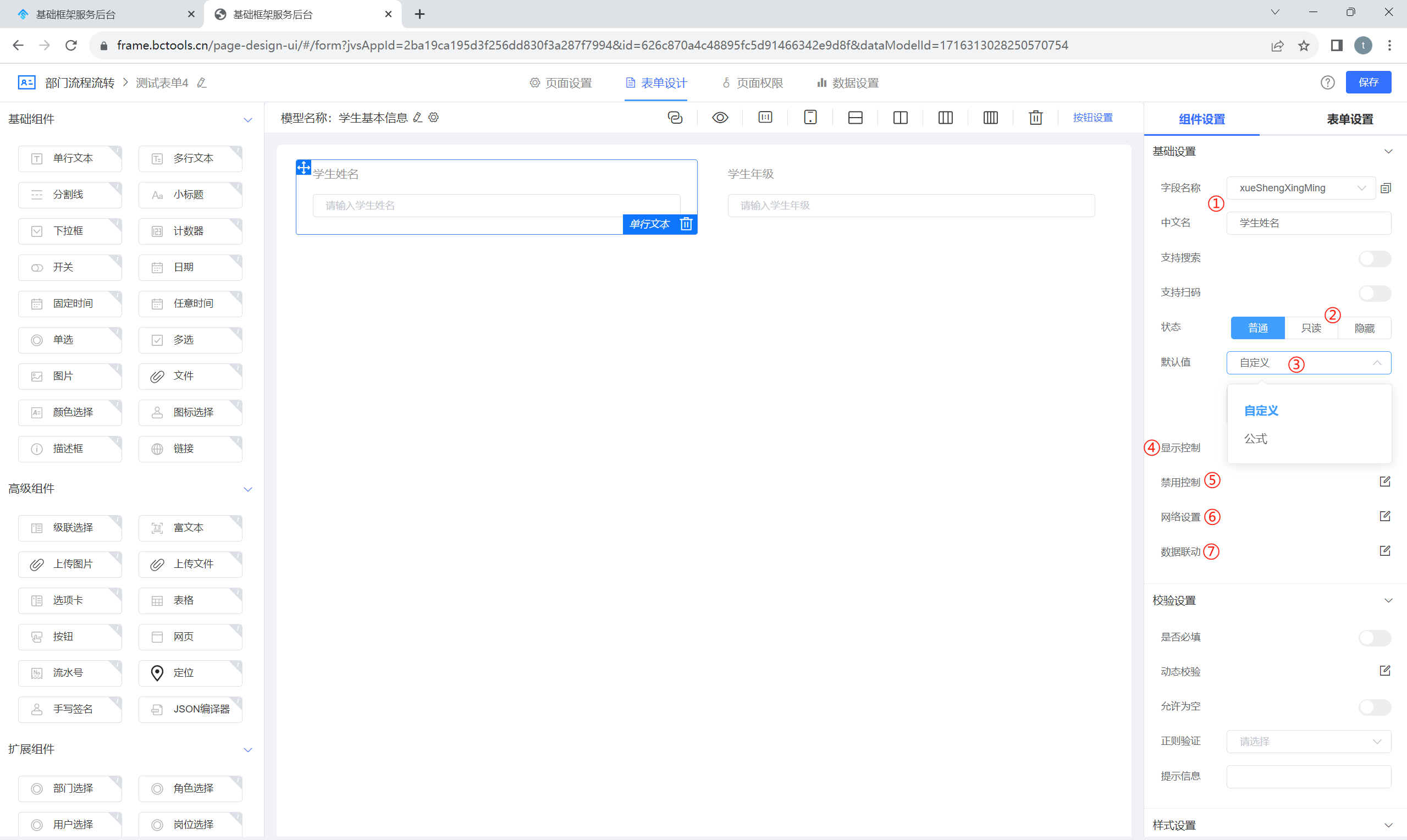Collapse the 高级组件 section
Image resolution: width=1407 pixels, height=840 pixels.
[247, 489]
